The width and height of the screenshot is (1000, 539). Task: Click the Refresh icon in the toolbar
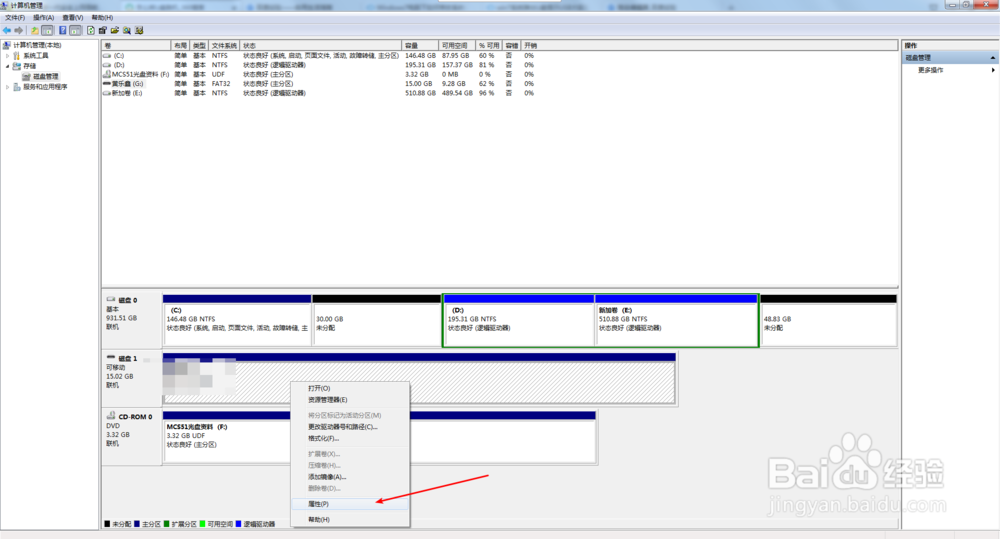[x=91, y=31]
